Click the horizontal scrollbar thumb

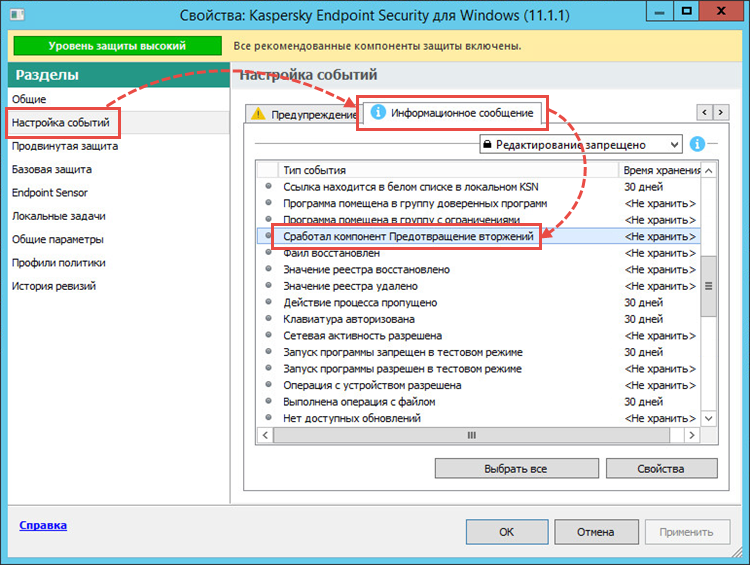click(x=472, y=435)
